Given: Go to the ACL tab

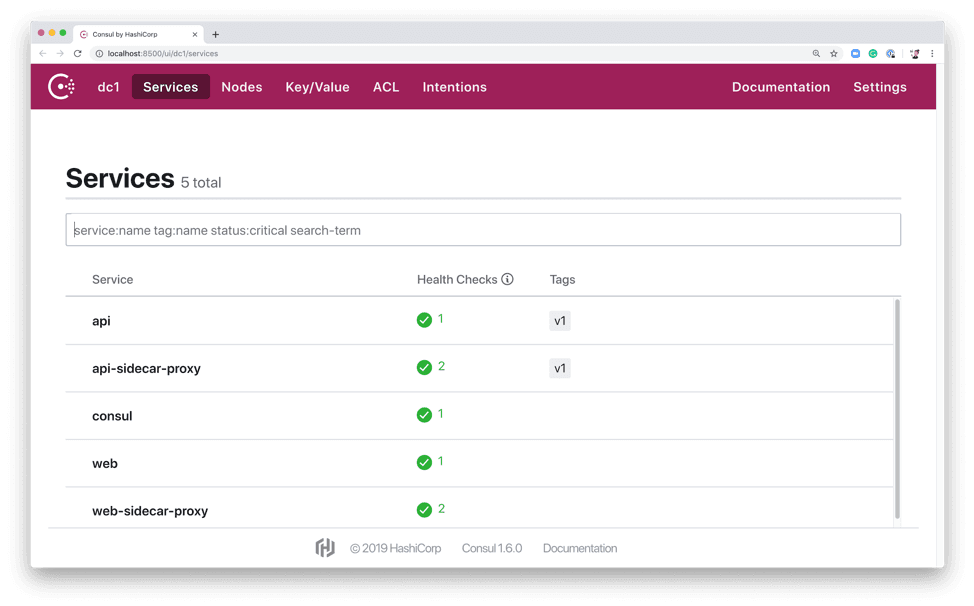Looking at the screenshot, I should click(386, 87).
